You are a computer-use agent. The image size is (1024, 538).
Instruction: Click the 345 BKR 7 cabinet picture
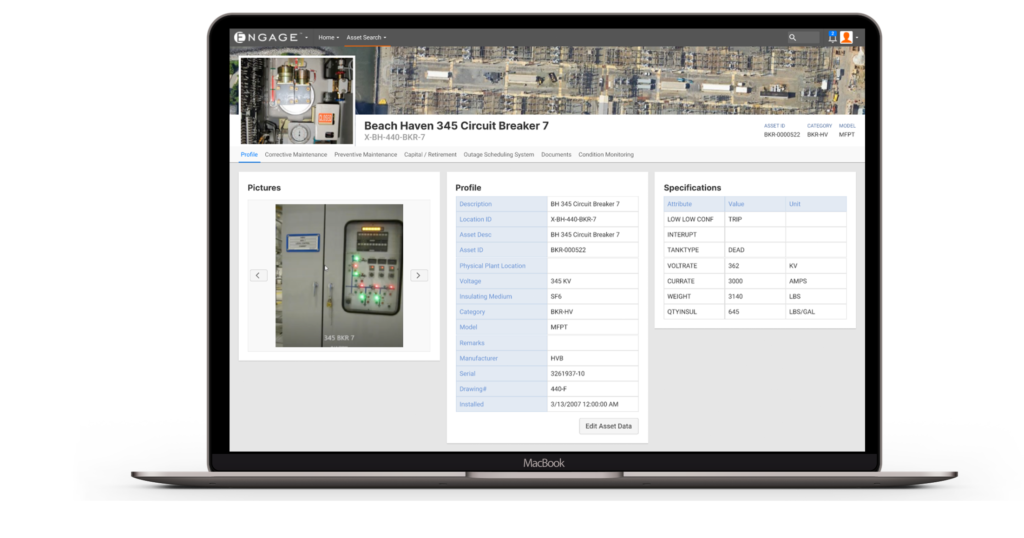click(x=339, y=275)
